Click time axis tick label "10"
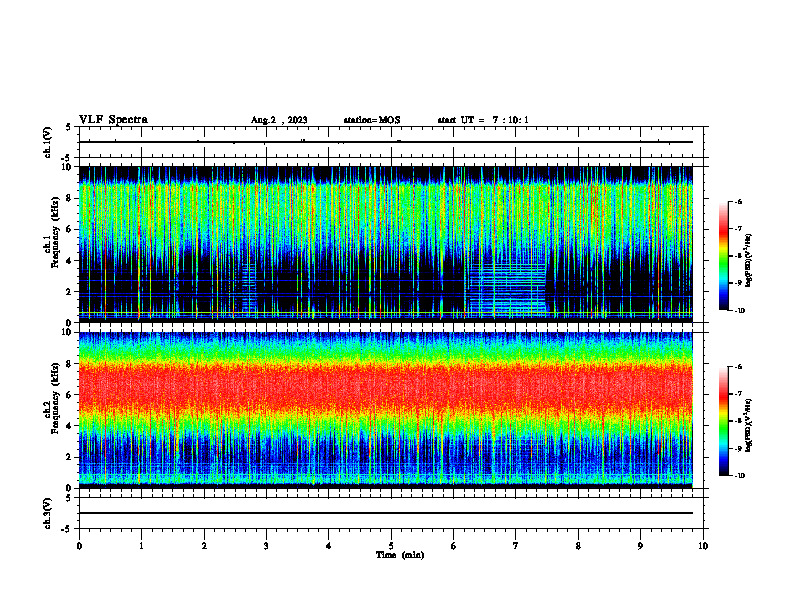 (703, 546)
